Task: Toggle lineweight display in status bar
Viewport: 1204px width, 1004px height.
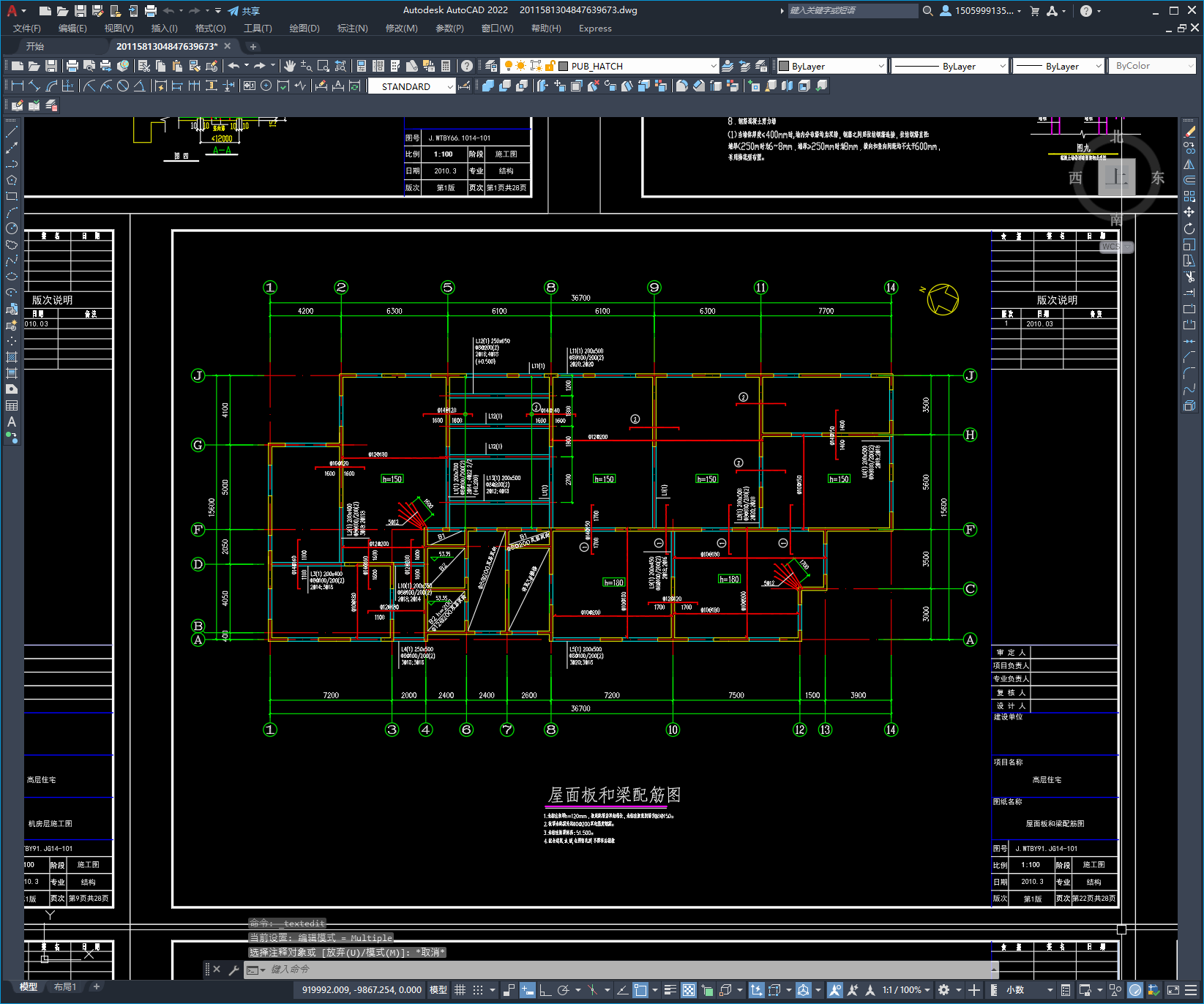Action: (670, 990)
